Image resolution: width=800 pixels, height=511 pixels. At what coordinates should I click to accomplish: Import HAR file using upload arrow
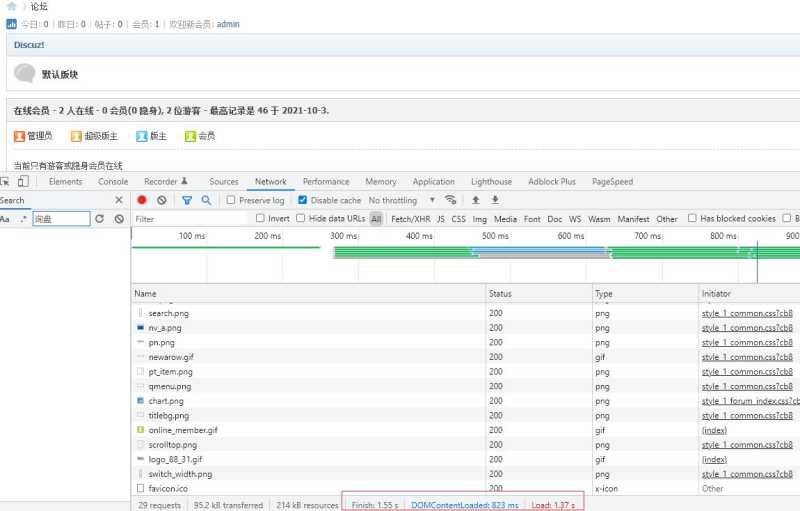click(476, 200)
